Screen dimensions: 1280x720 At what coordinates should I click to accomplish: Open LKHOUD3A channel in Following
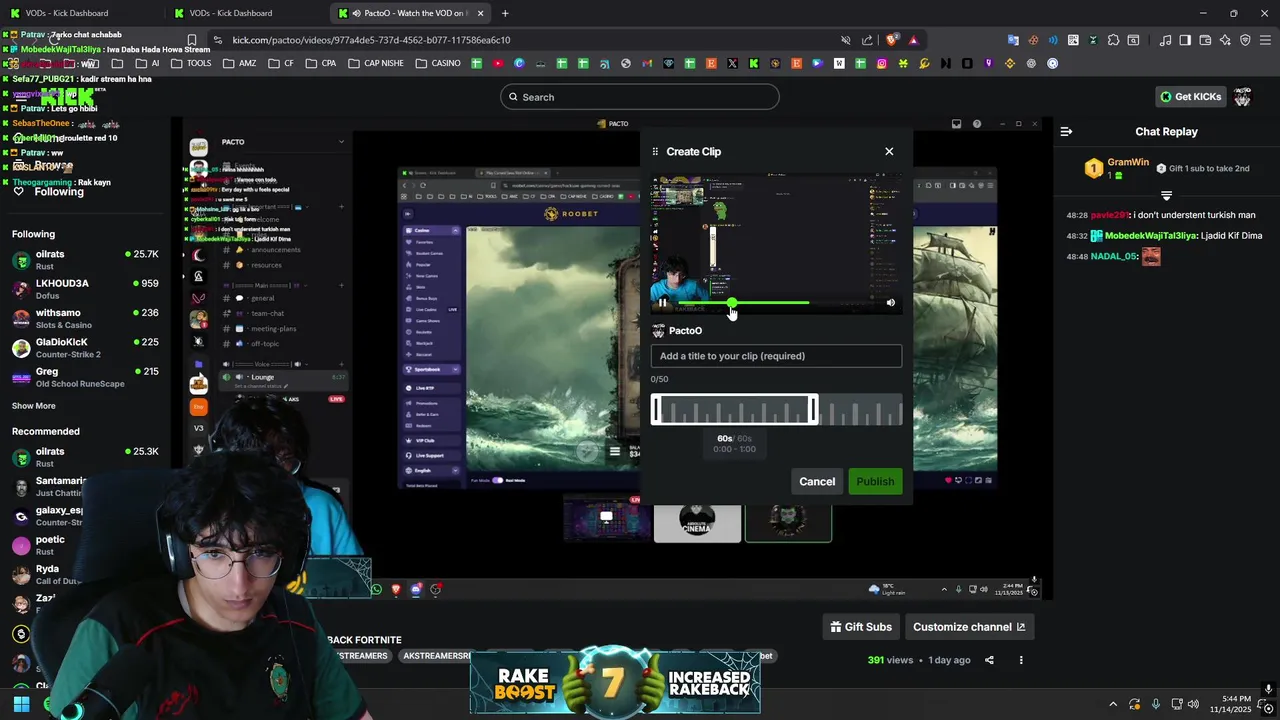[85, 289]
